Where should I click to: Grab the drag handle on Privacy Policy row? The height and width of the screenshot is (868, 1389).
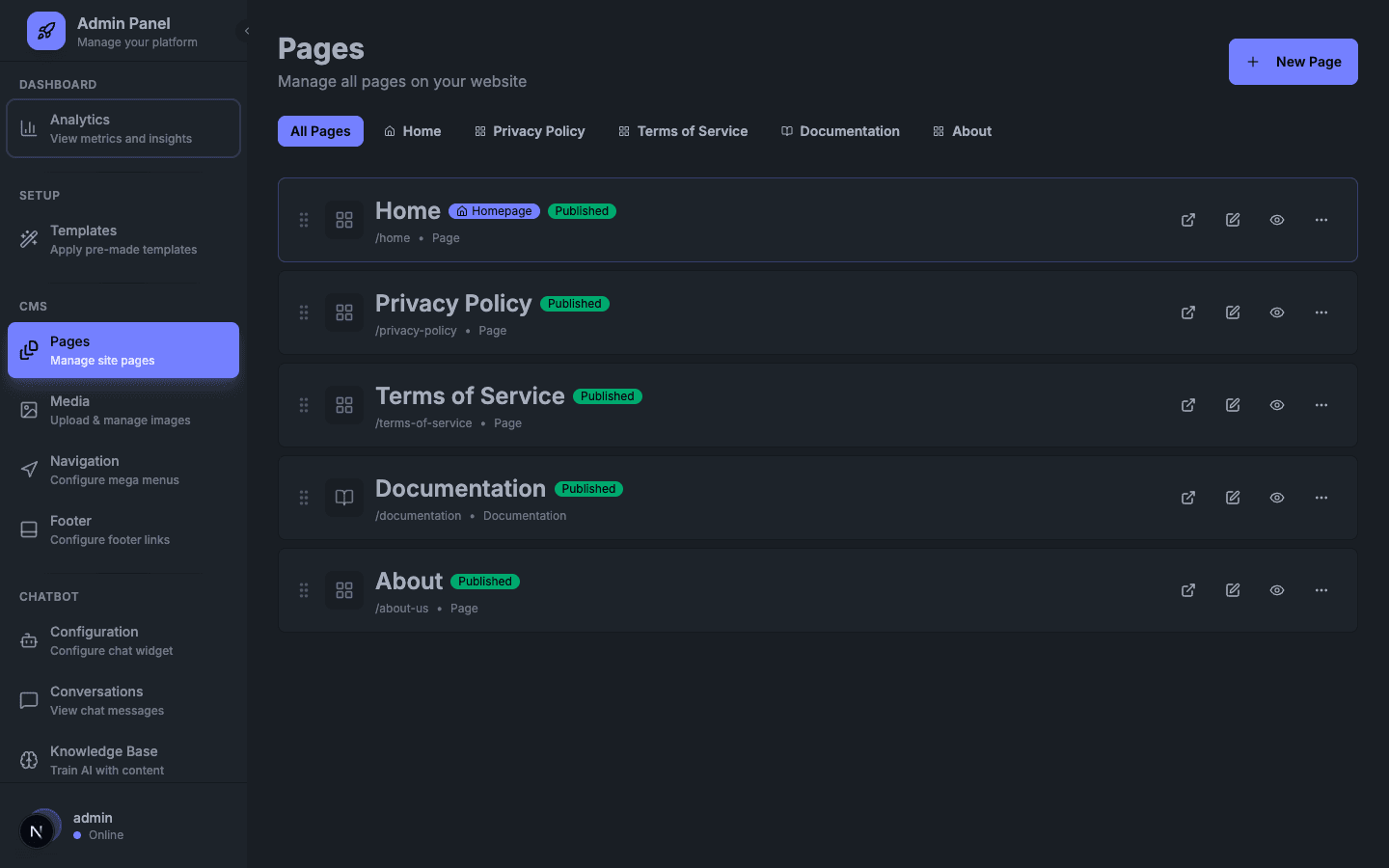[x=304, y=312]
